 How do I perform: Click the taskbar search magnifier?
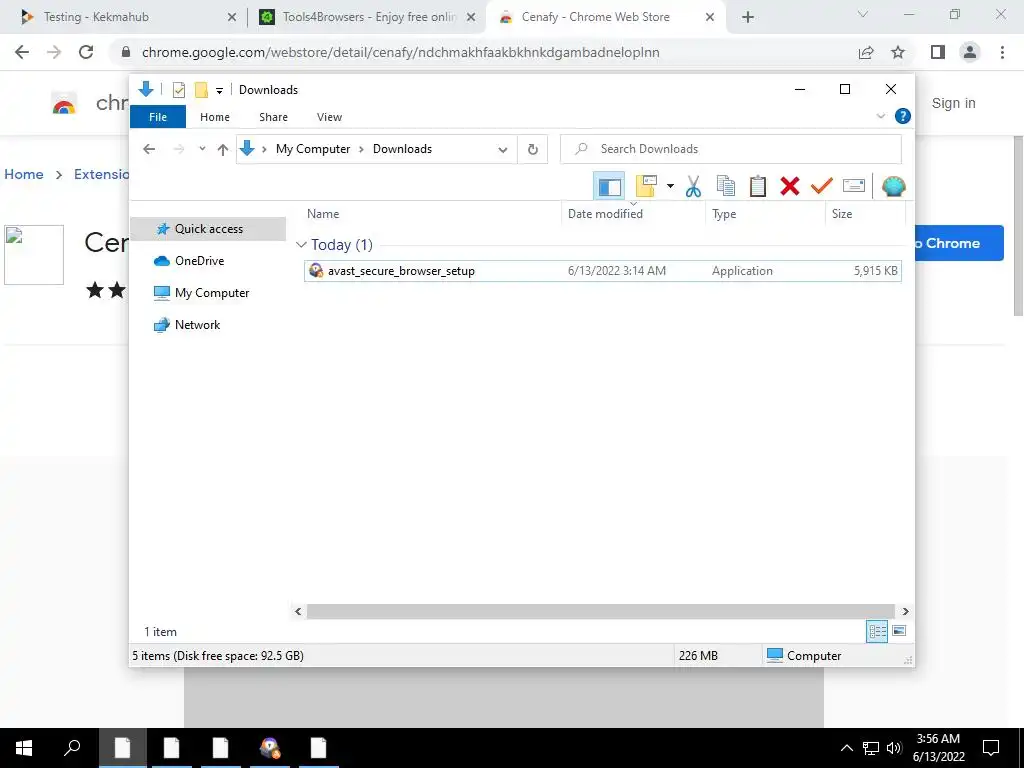coord(72,748)
